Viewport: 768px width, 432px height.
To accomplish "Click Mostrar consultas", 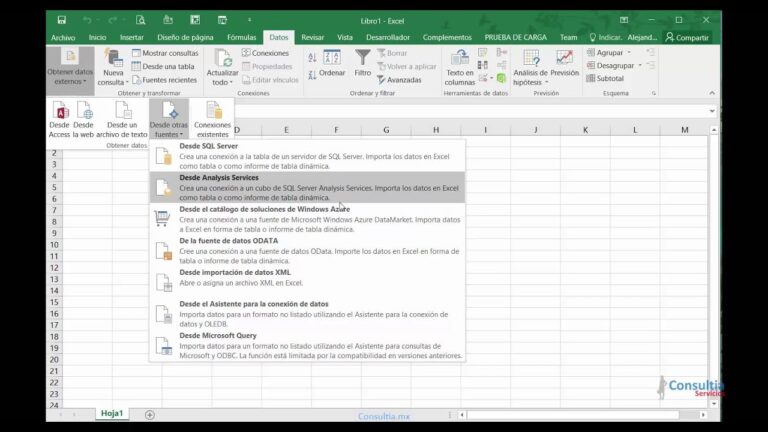I will pyautogui.click(x=166, y=53).
